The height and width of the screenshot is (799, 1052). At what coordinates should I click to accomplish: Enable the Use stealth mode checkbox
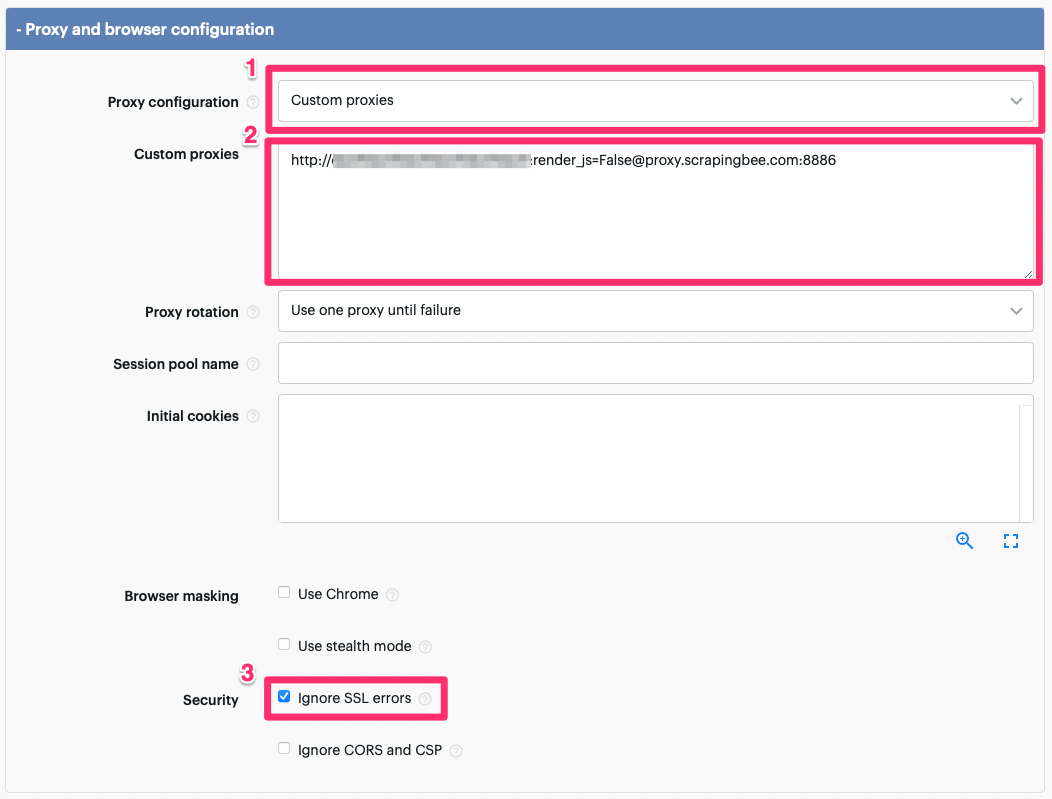click(x=284, y=645)
